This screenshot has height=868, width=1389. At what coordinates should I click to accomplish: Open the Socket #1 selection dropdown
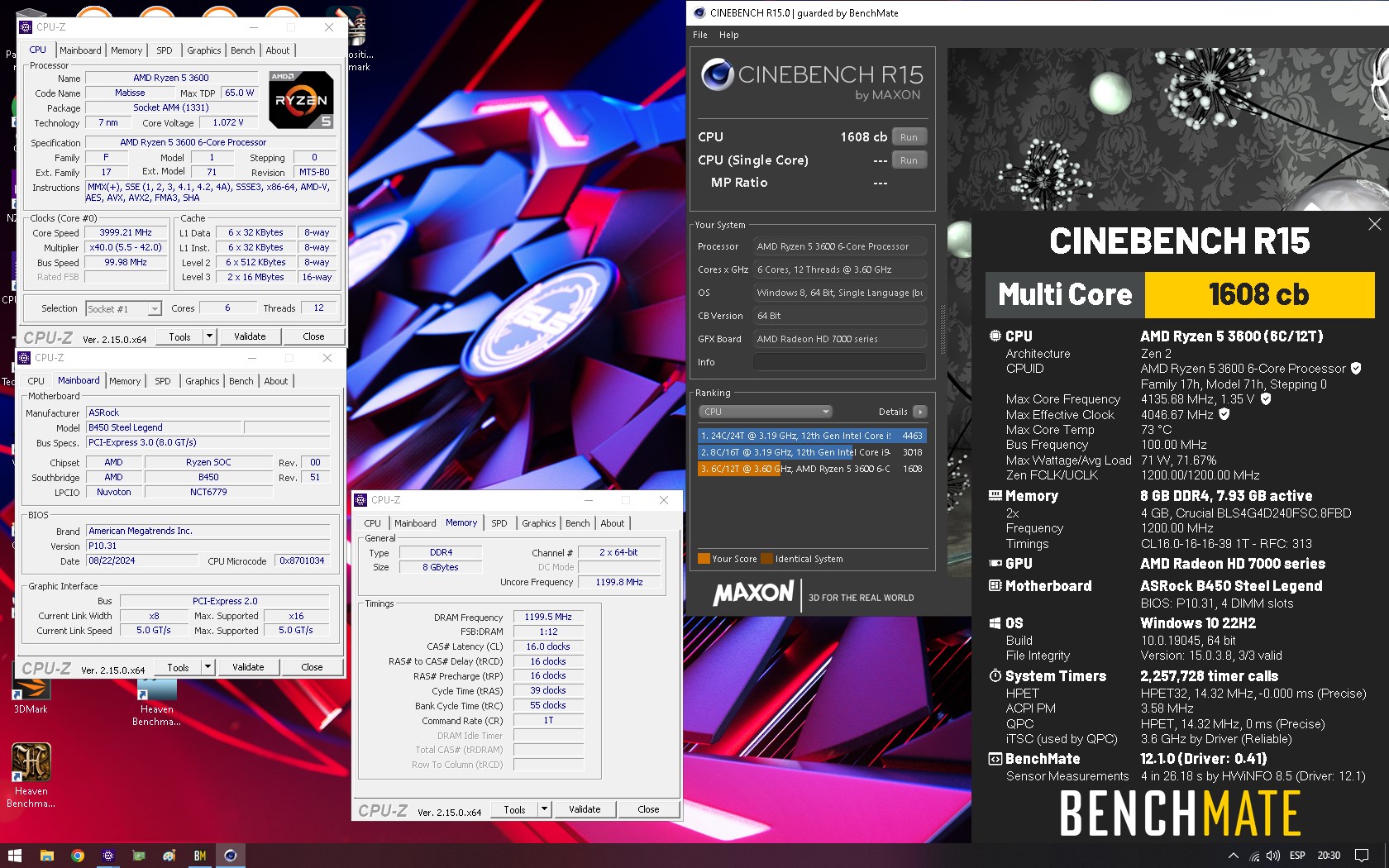click(123, 308)
